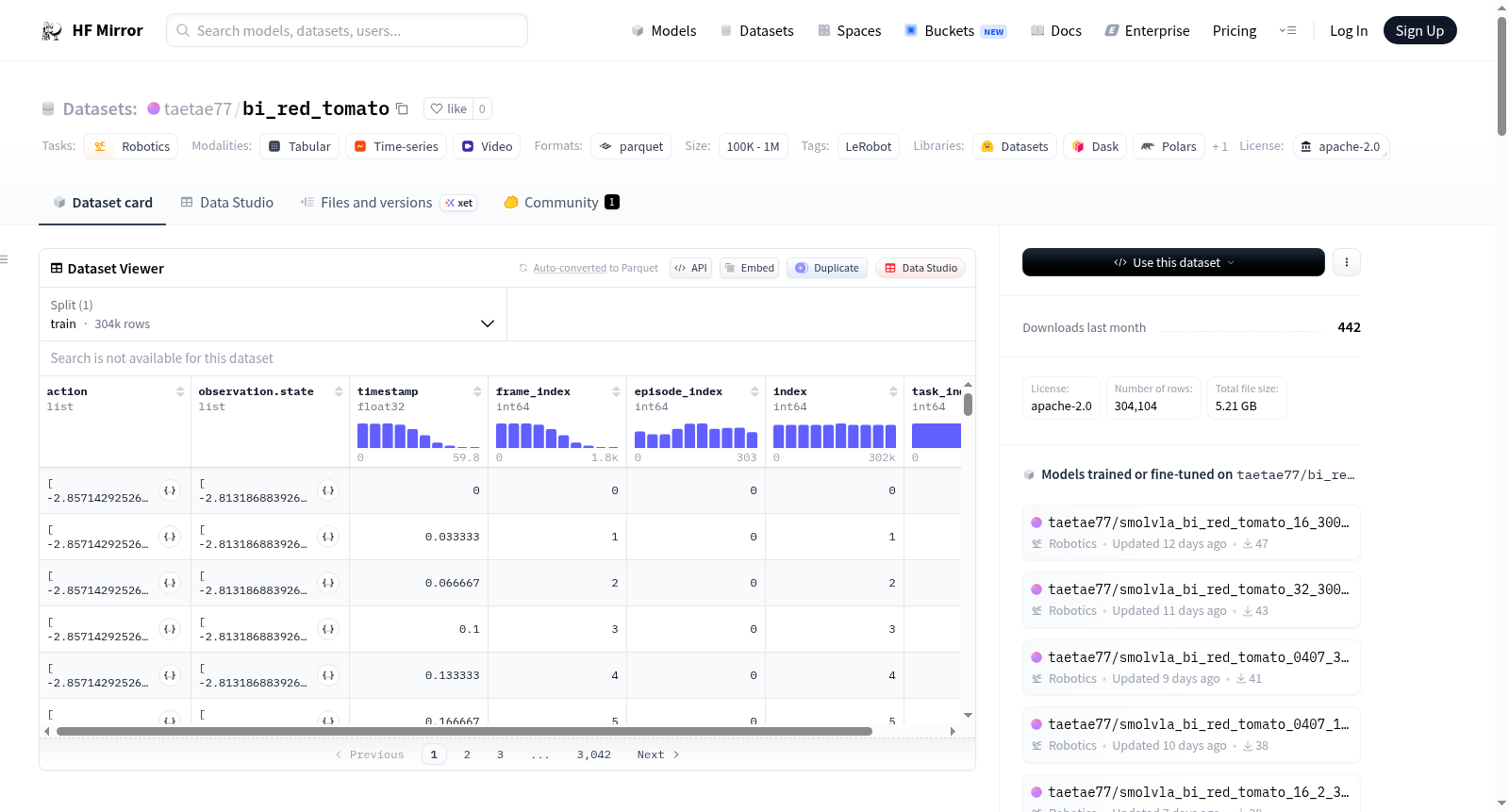Select the Dask library tag
Screen dimensions: 1509x812
click(x=1095, y=146)
